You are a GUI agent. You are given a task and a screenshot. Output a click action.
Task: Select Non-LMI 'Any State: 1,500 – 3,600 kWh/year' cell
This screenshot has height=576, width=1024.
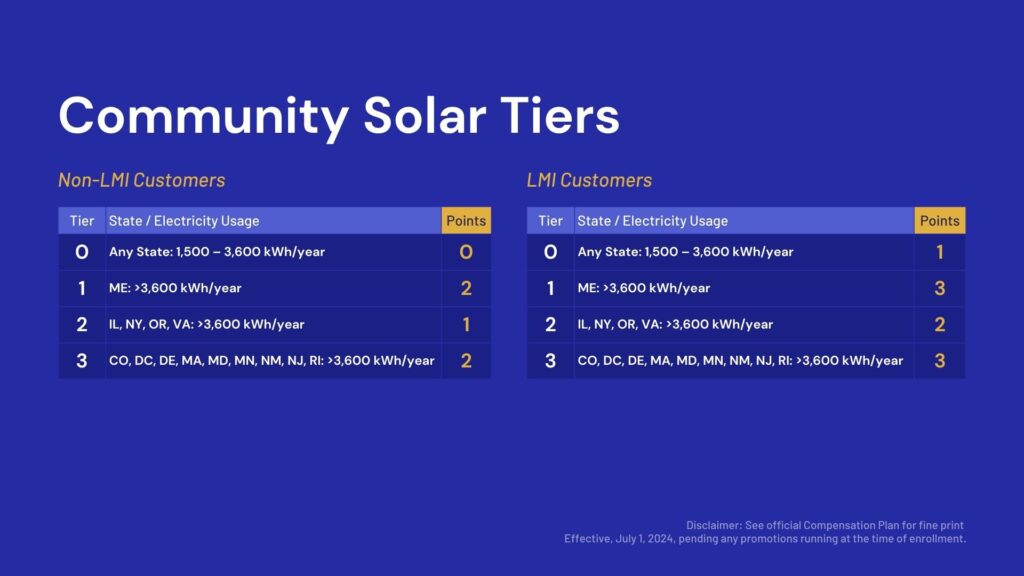click(x=273, y=252)
